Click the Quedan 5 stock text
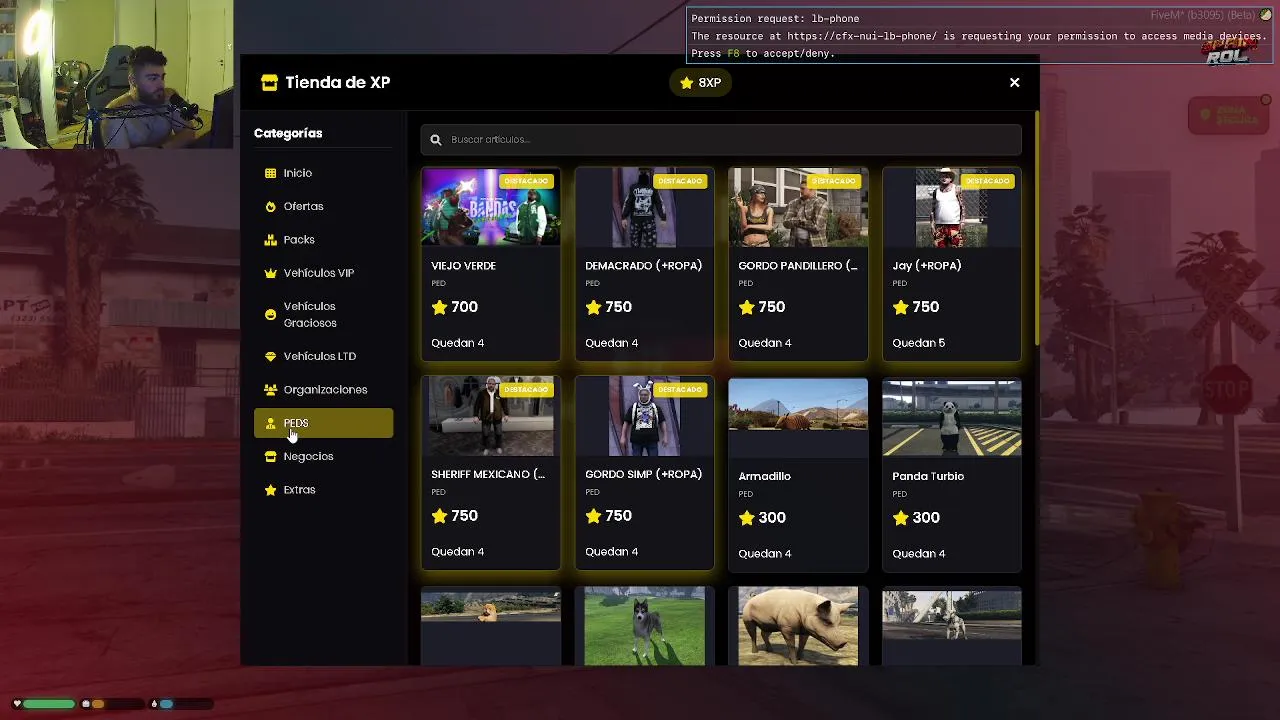The width and height of the screenshot is (1280, 720). [x=918, y=343]
